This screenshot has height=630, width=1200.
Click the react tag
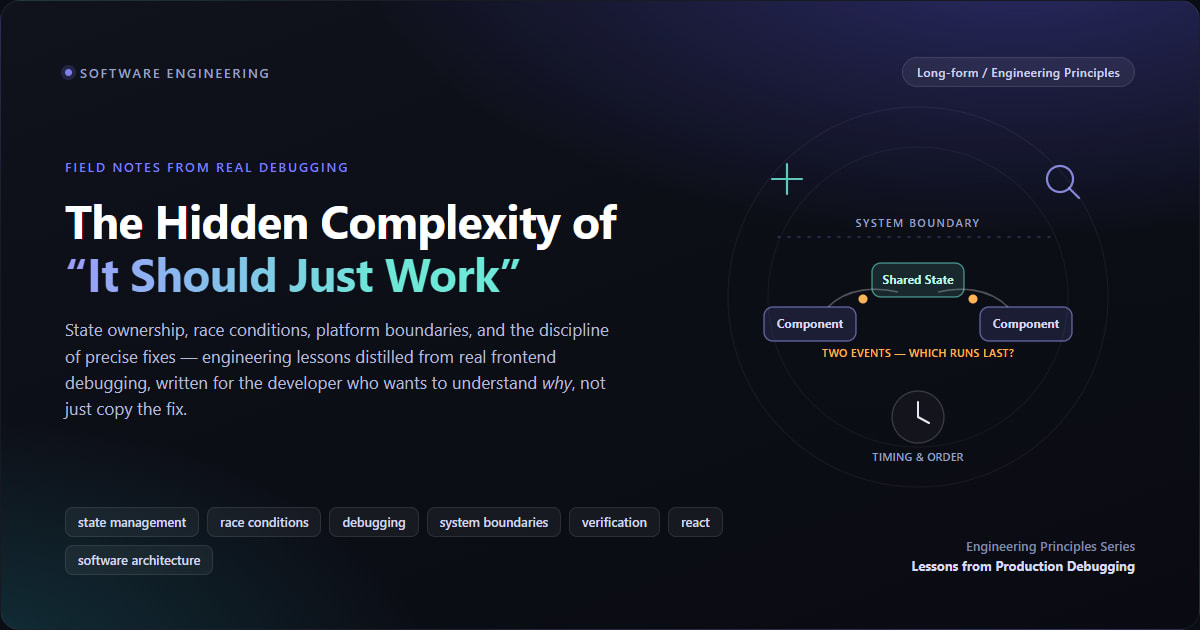pos(695,522)
